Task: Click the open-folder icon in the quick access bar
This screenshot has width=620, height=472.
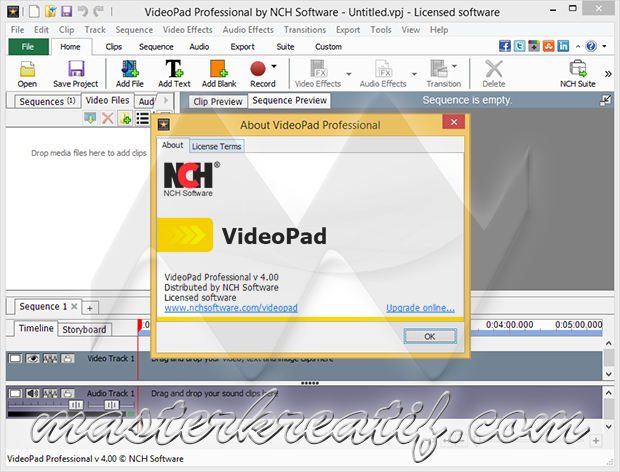Action: 51,11
